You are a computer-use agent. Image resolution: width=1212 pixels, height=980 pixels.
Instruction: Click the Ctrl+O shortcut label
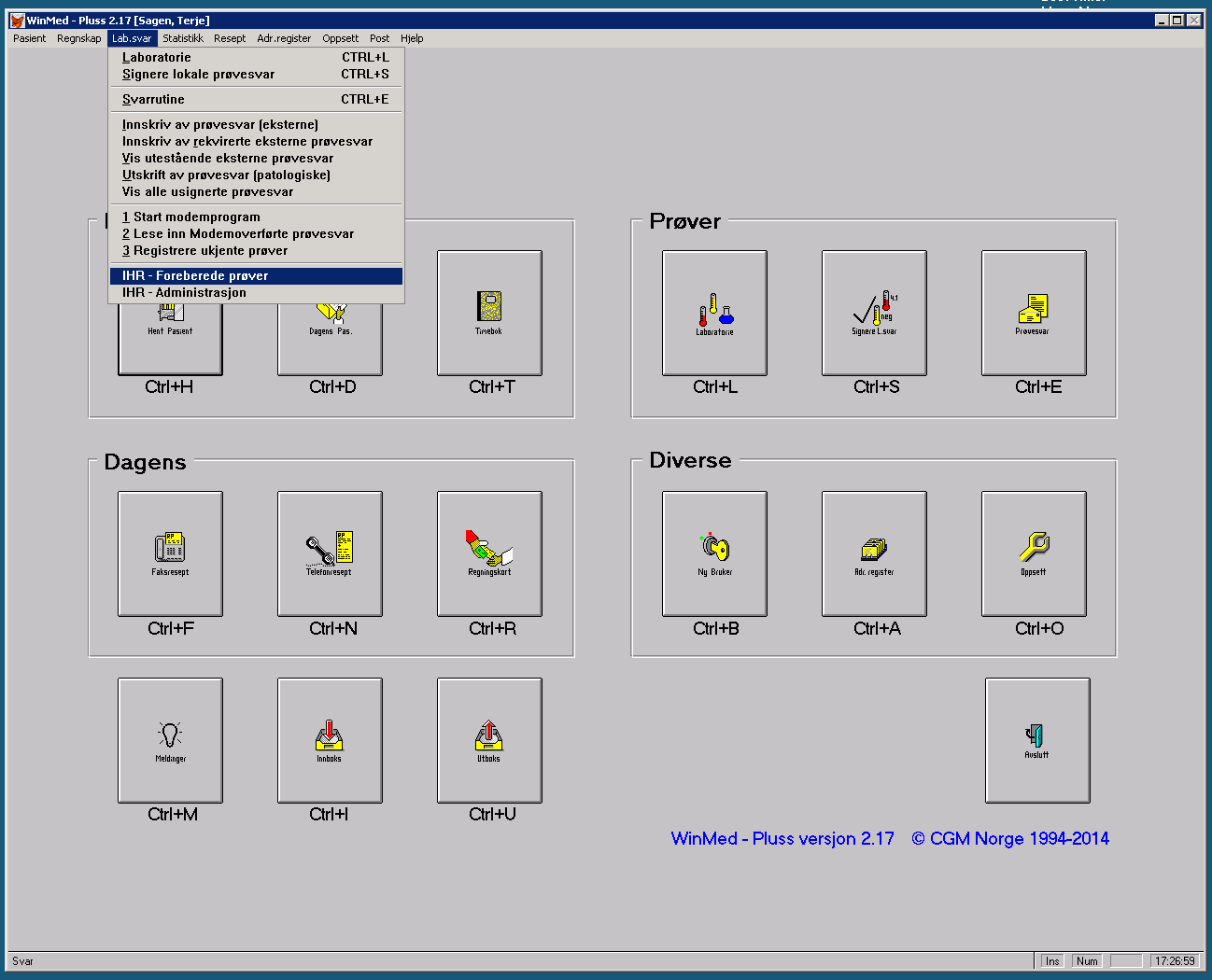coord(1039,628)
